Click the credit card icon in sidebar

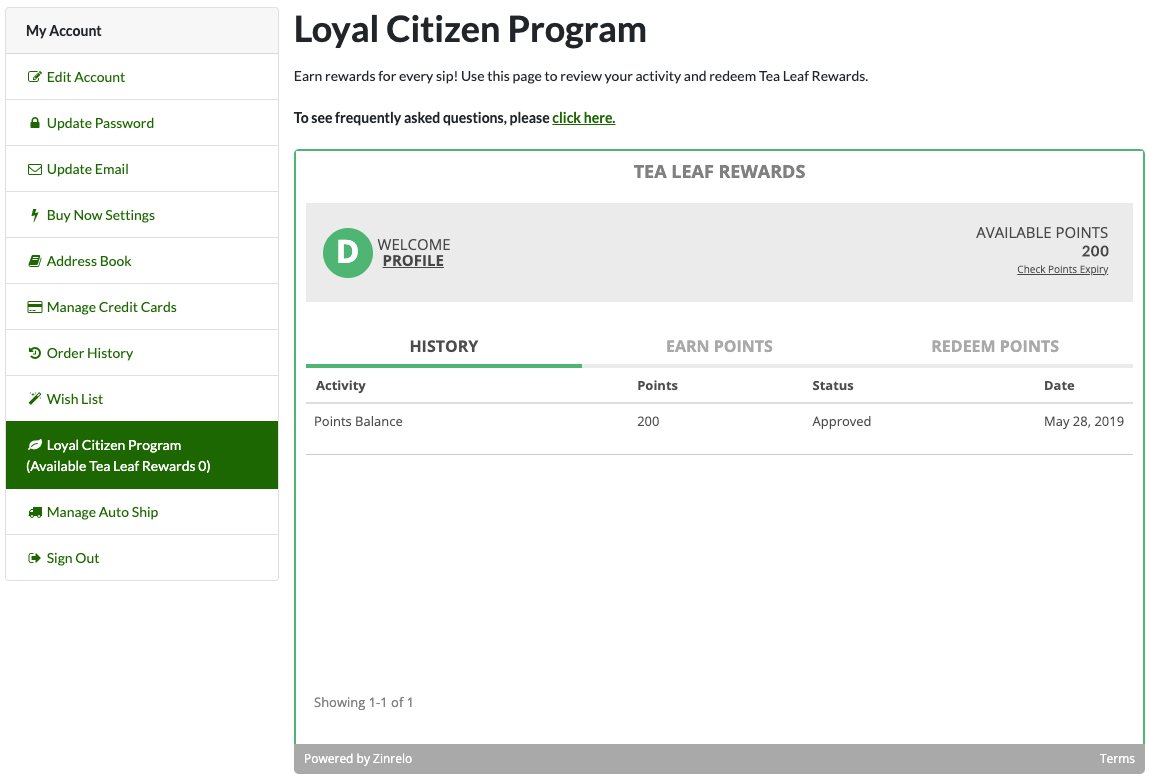point(35,307)
